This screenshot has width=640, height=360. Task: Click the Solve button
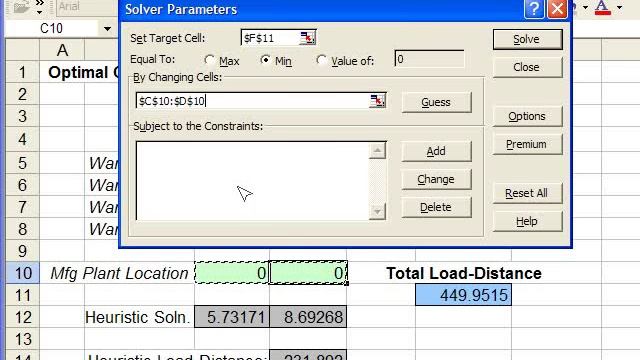(x=527, y=39)
